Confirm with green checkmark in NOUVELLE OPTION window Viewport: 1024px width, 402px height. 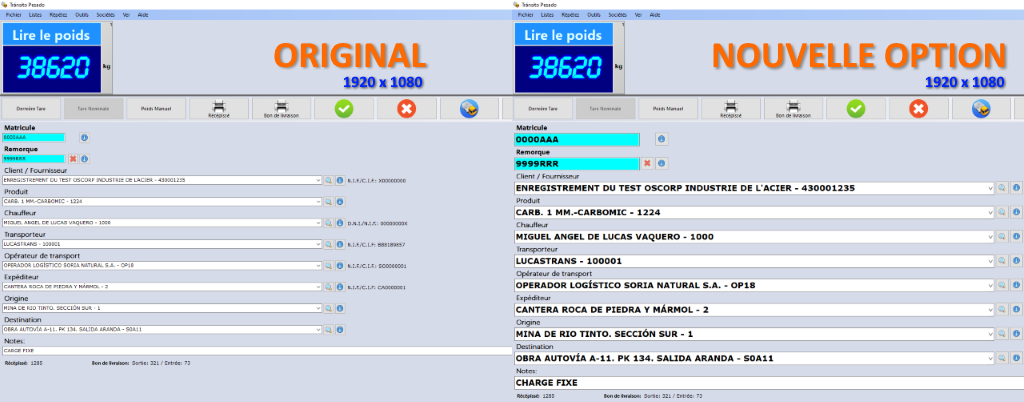pos(856,108)
